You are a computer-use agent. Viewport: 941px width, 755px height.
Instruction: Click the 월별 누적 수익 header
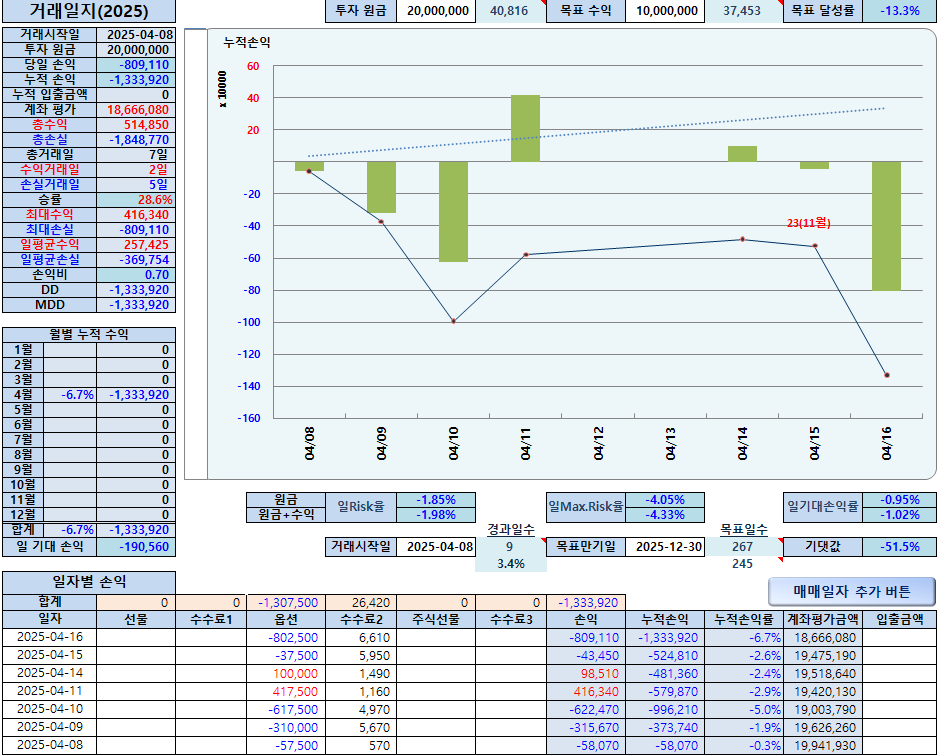pyautogui.click(x=89, y=334)
